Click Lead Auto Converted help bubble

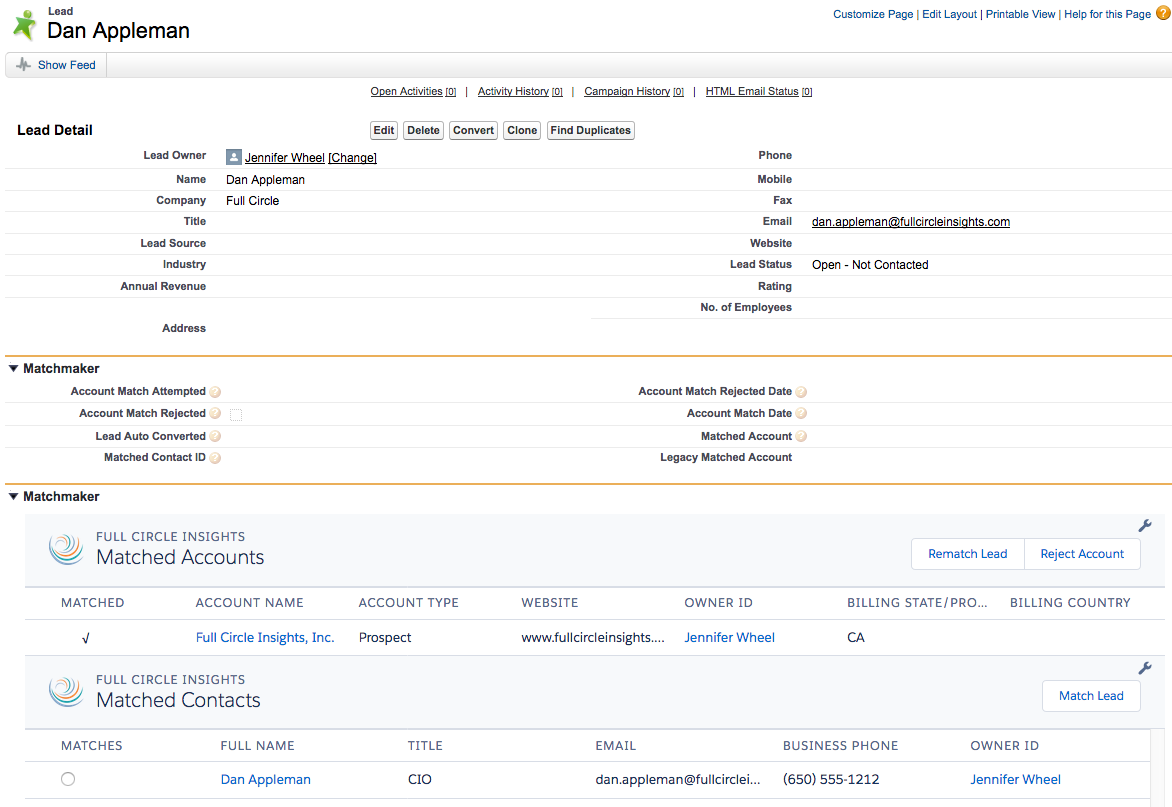click(215, 436)
